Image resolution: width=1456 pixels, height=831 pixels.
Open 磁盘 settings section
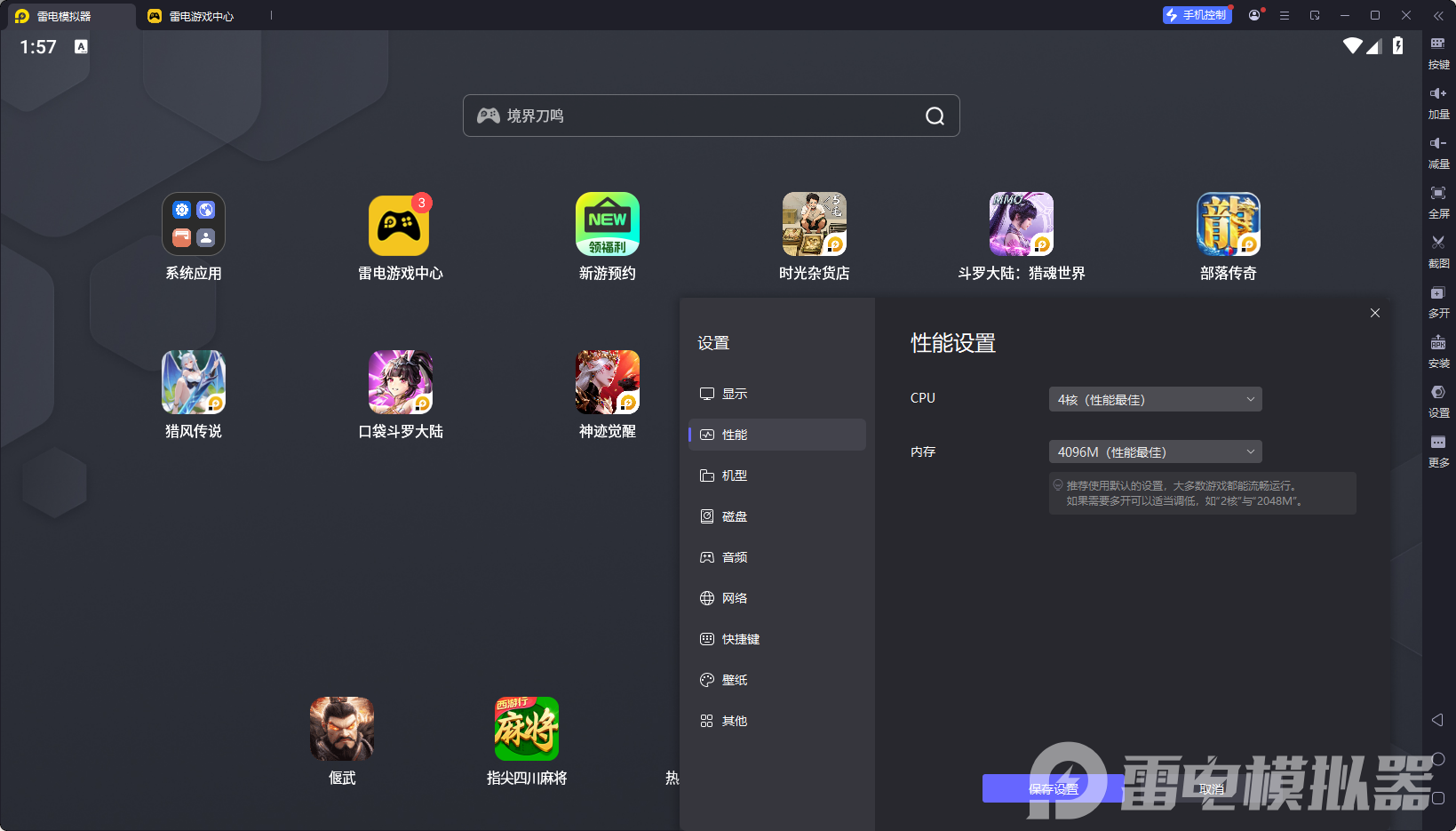click(x=777, y=516)
